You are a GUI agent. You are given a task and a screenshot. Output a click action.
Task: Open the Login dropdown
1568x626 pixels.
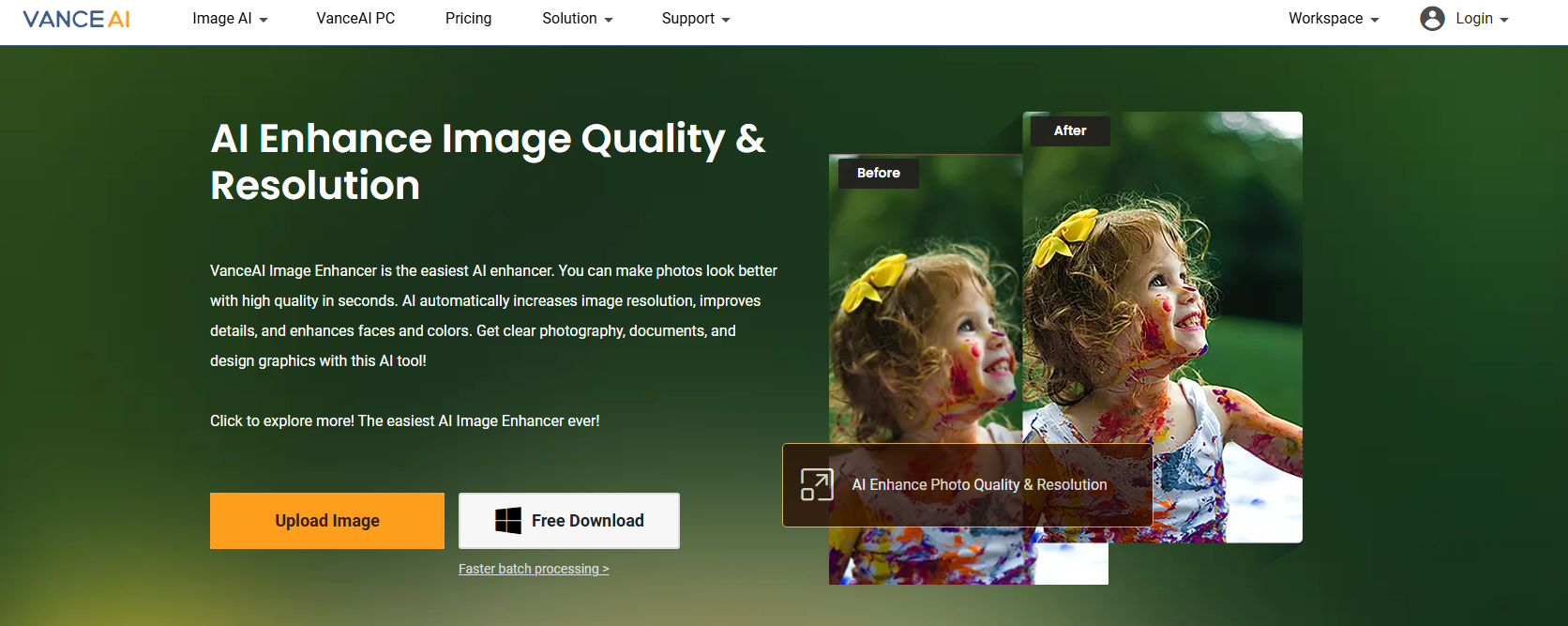pos(1482,19)
